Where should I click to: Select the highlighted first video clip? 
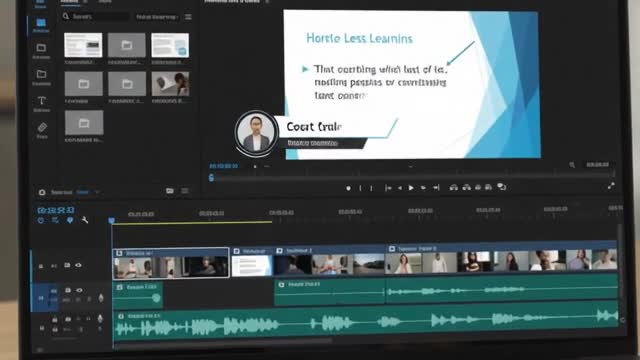[x=171, y=263]
